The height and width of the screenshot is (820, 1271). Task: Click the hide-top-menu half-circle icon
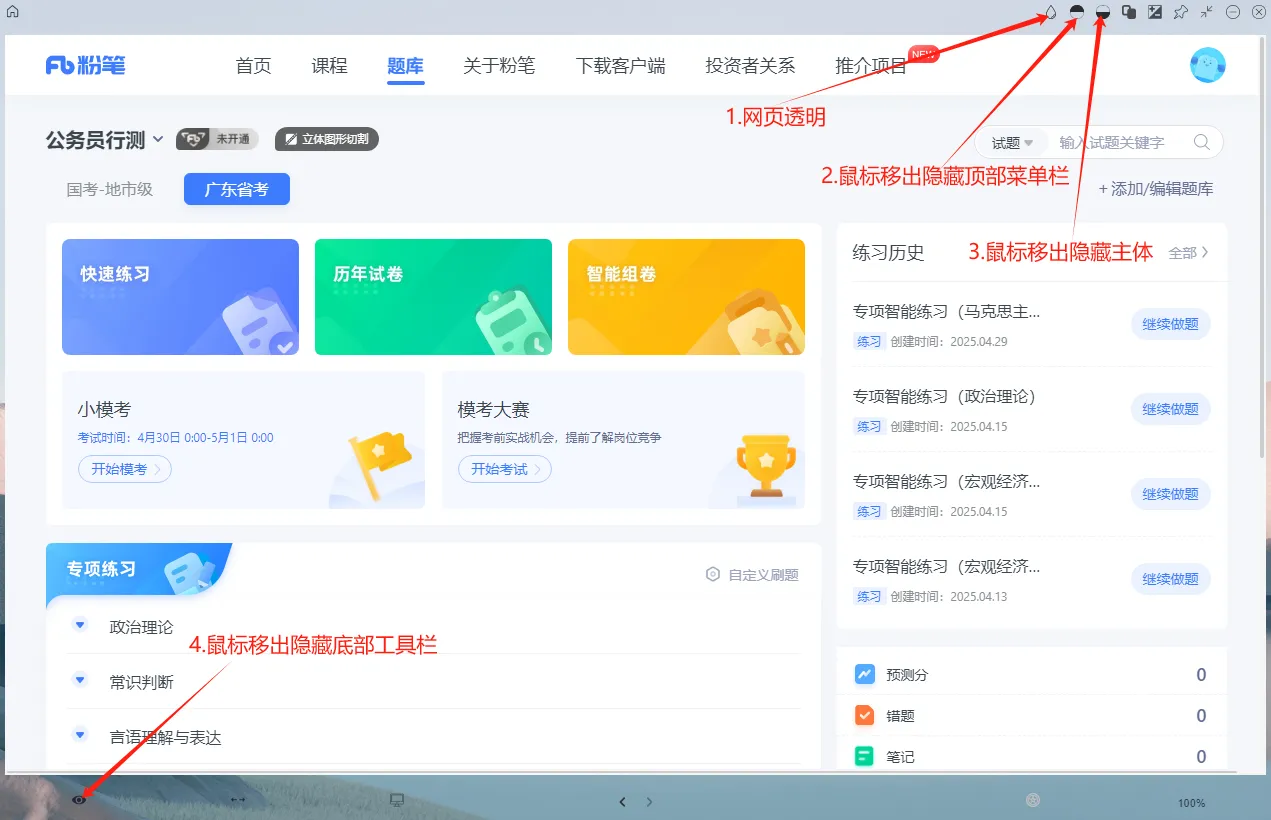point(1077,12)
